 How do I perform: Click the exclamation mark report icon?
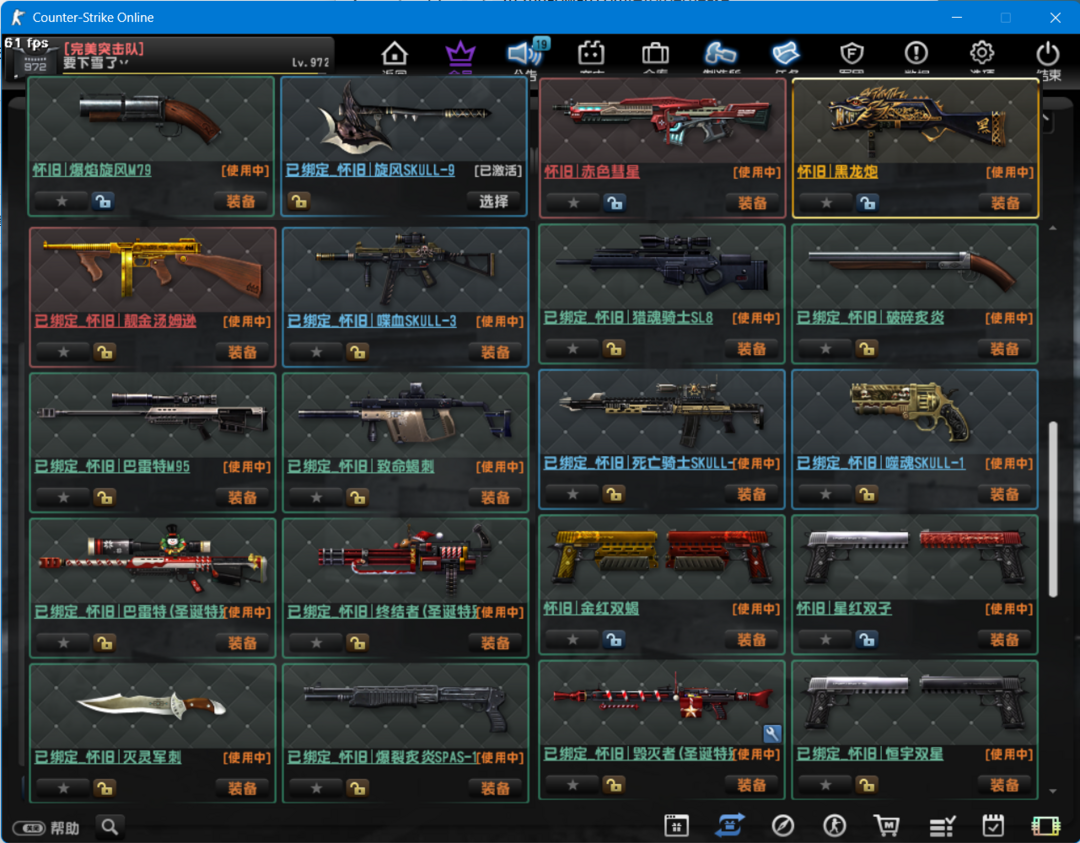point(916,53)
